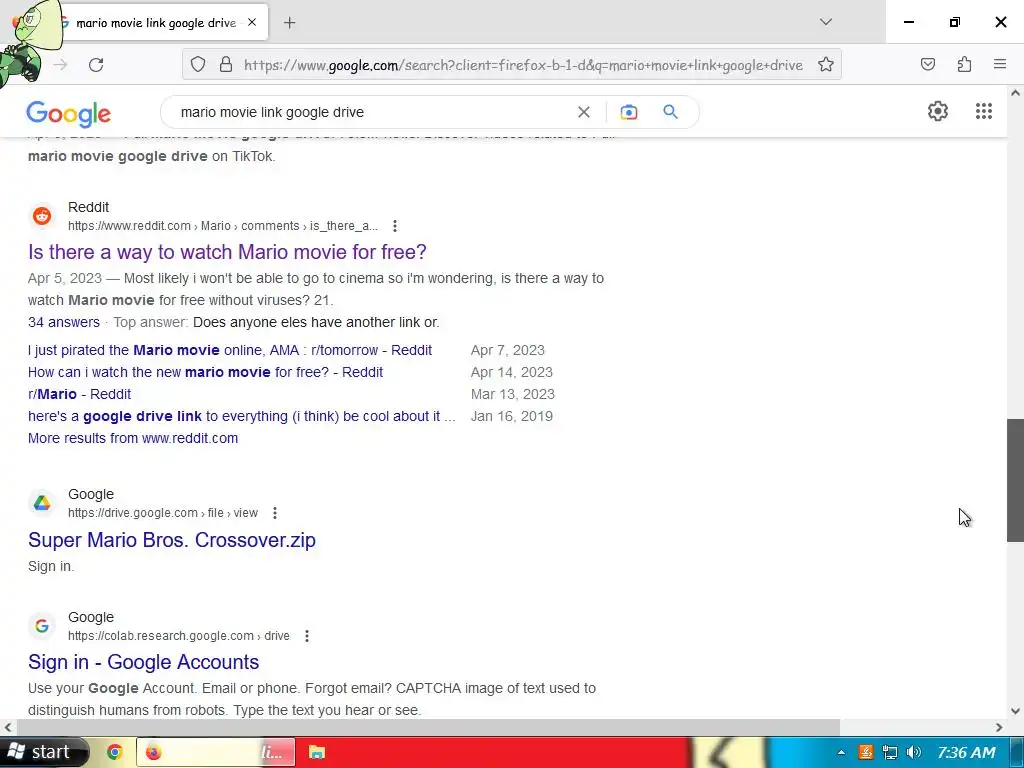Image resolution: width=1024 pixels, height=768 pixels.
Task: Open the r/Mario - Reddit link
Action: pos(80,394)
